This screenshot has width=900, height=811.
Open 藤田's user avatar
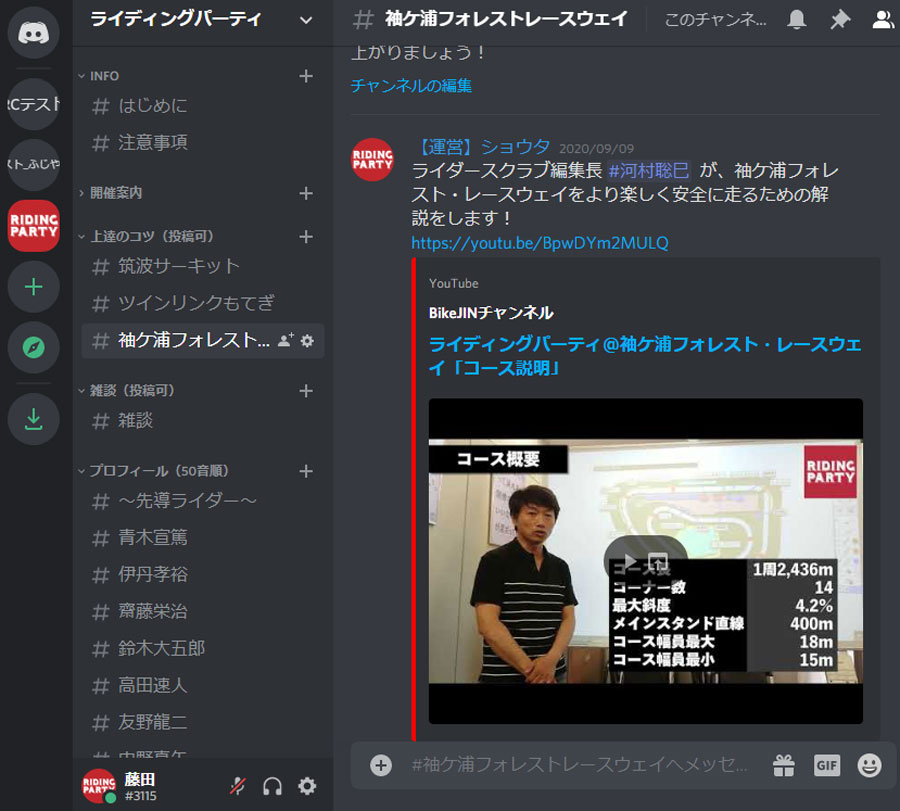click(99, 786)
